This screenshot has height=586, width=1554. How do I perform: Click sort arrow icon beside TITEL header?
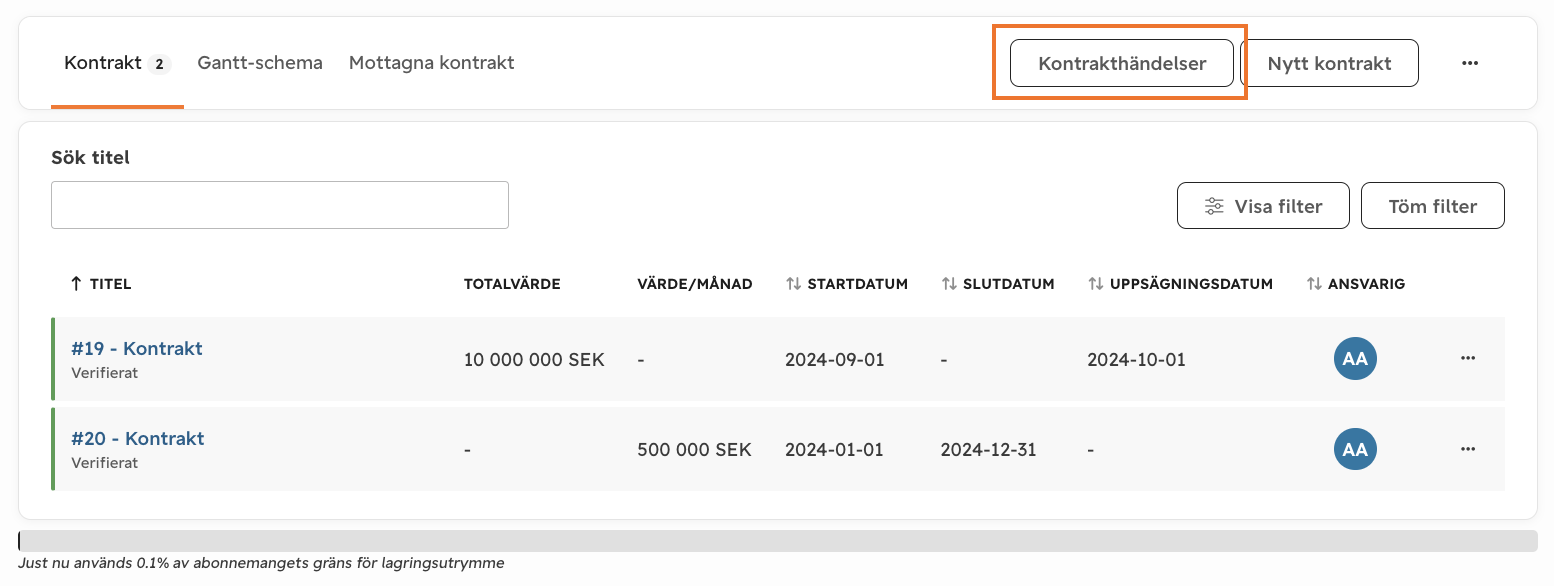[77, 284]
